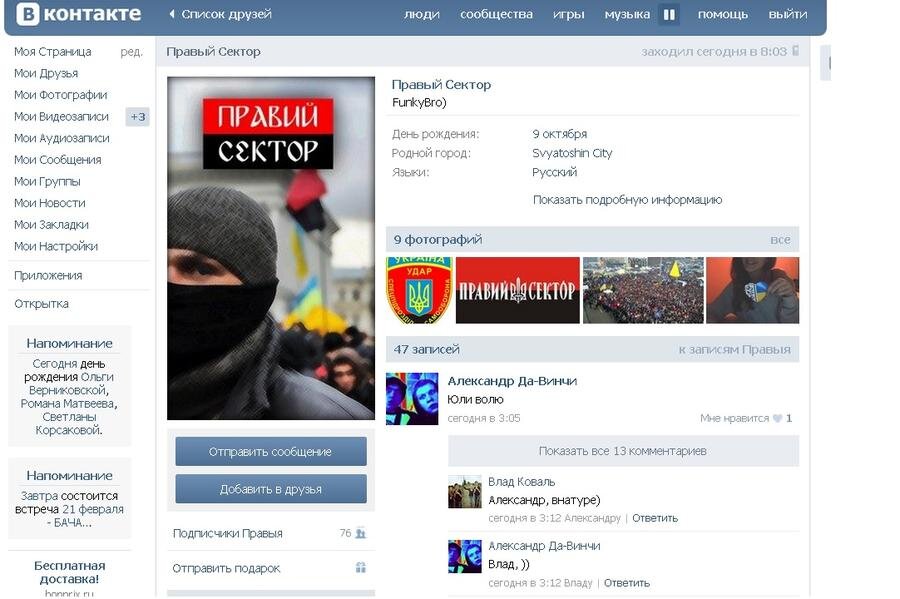Open Мои Фотографии in sidebar

[x=60, y=95]
